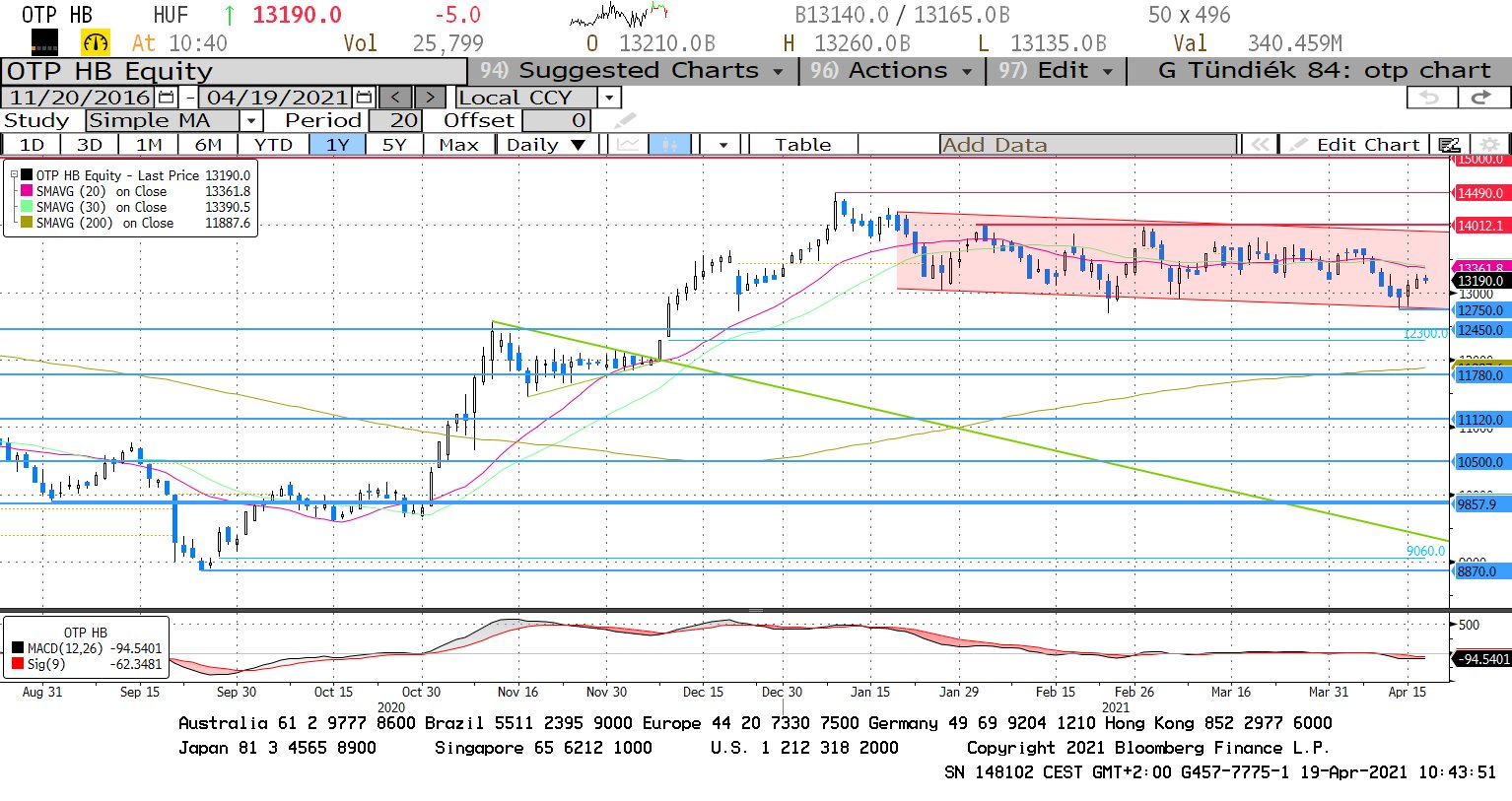Click magenta swatch for SMAVG (20)
Viewport: 1512px width, 801px height.
click(28, 191)
